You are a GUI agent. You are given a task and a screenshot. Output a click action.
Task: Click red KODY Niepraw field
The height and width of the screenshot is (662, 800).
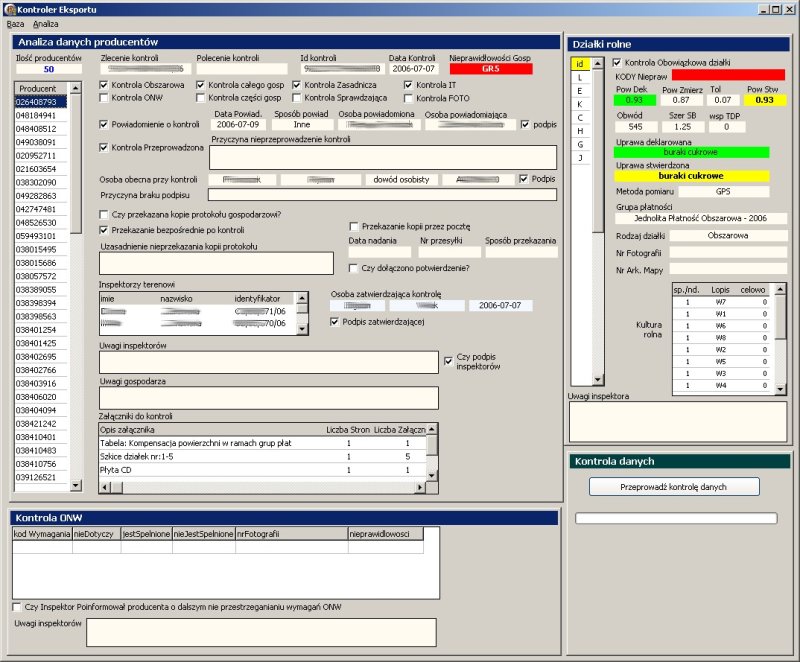(728, 76)
